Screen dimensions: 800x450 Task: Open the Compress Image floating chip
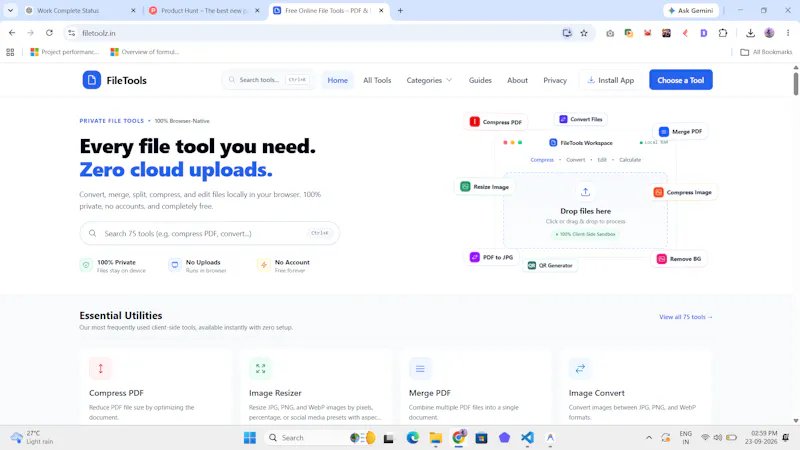point(683,192)
